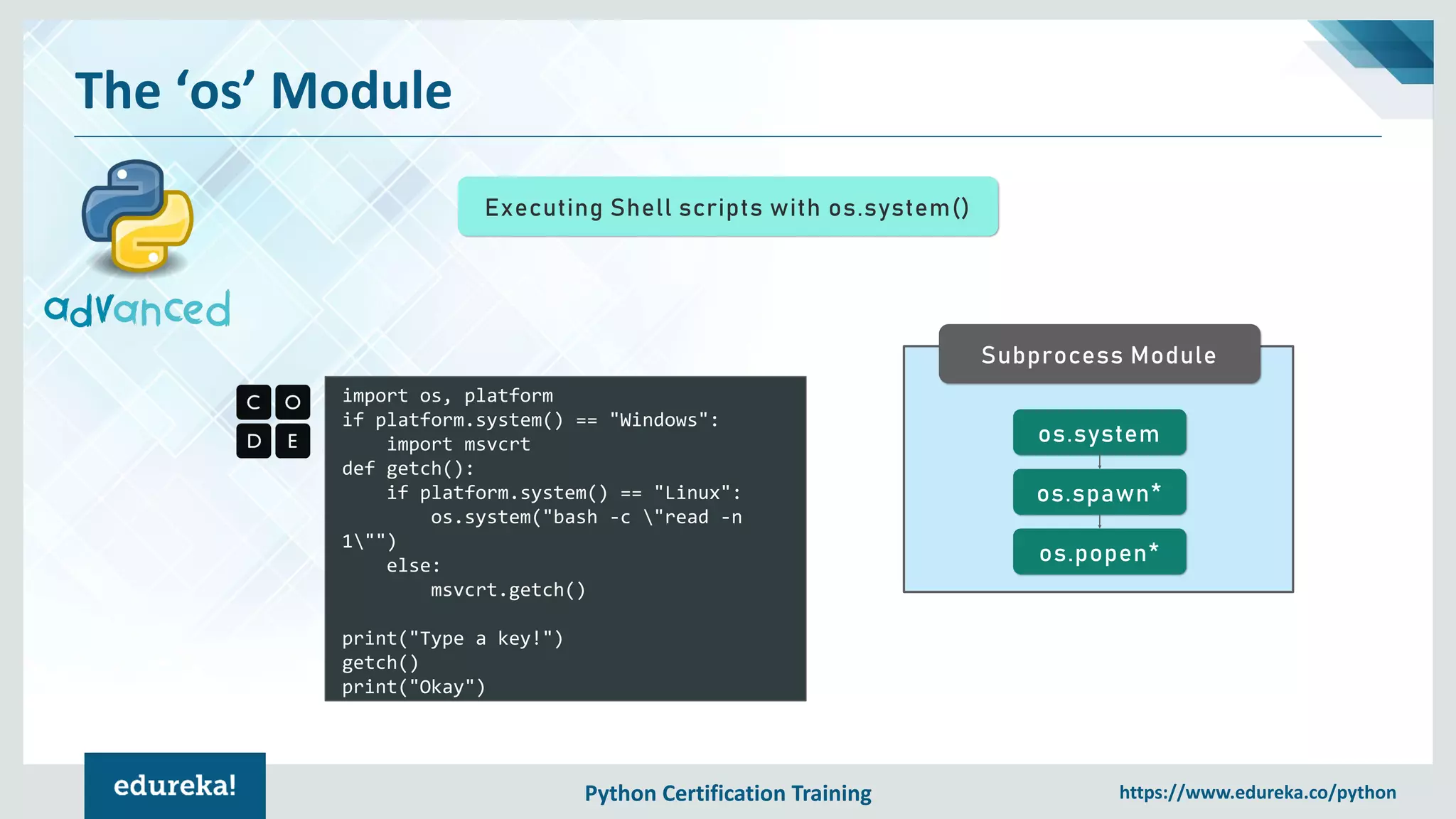Click the edureka! logo

tap(175, 786)
